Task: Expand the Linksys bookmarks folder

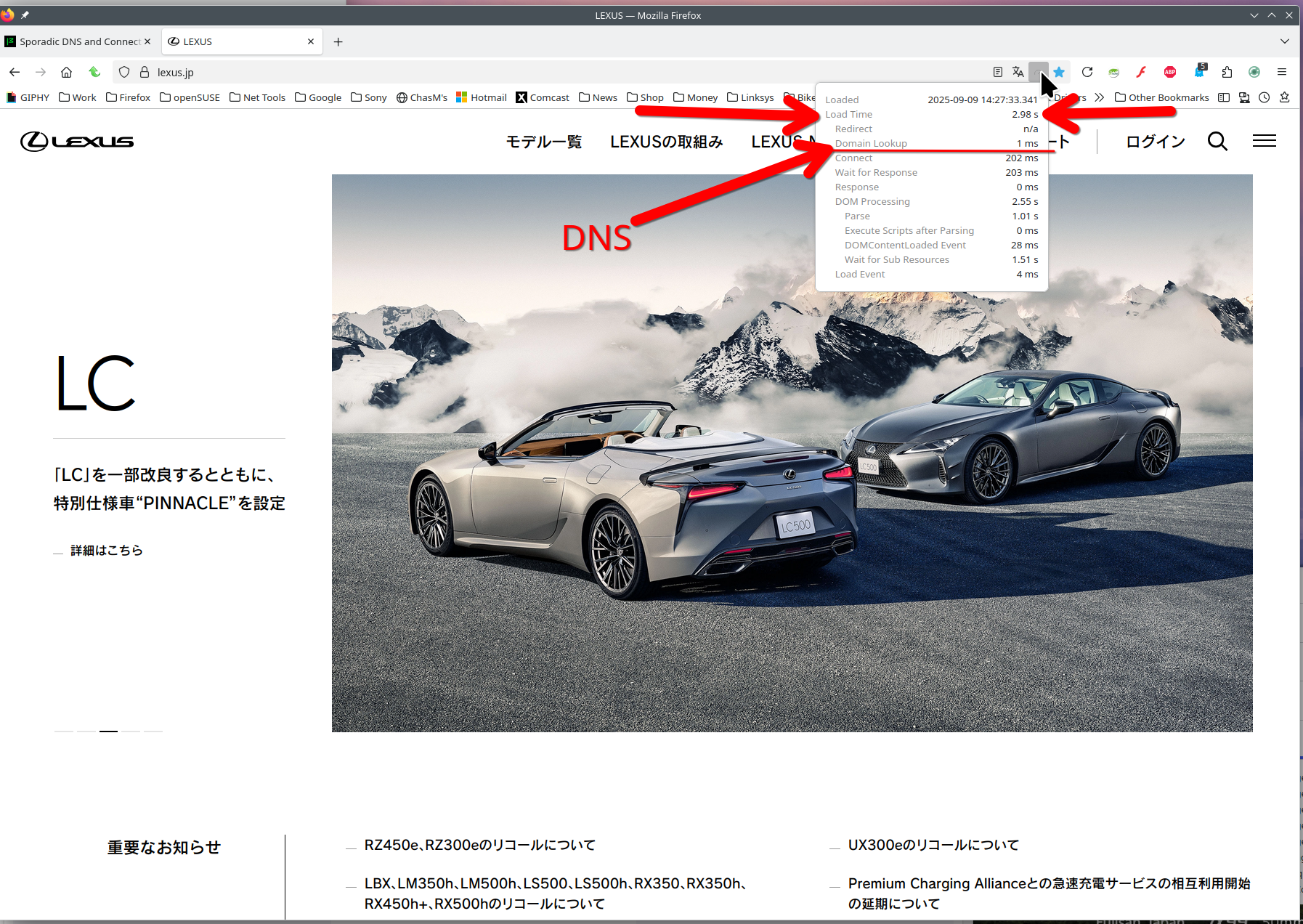Action: click(750, 97)
